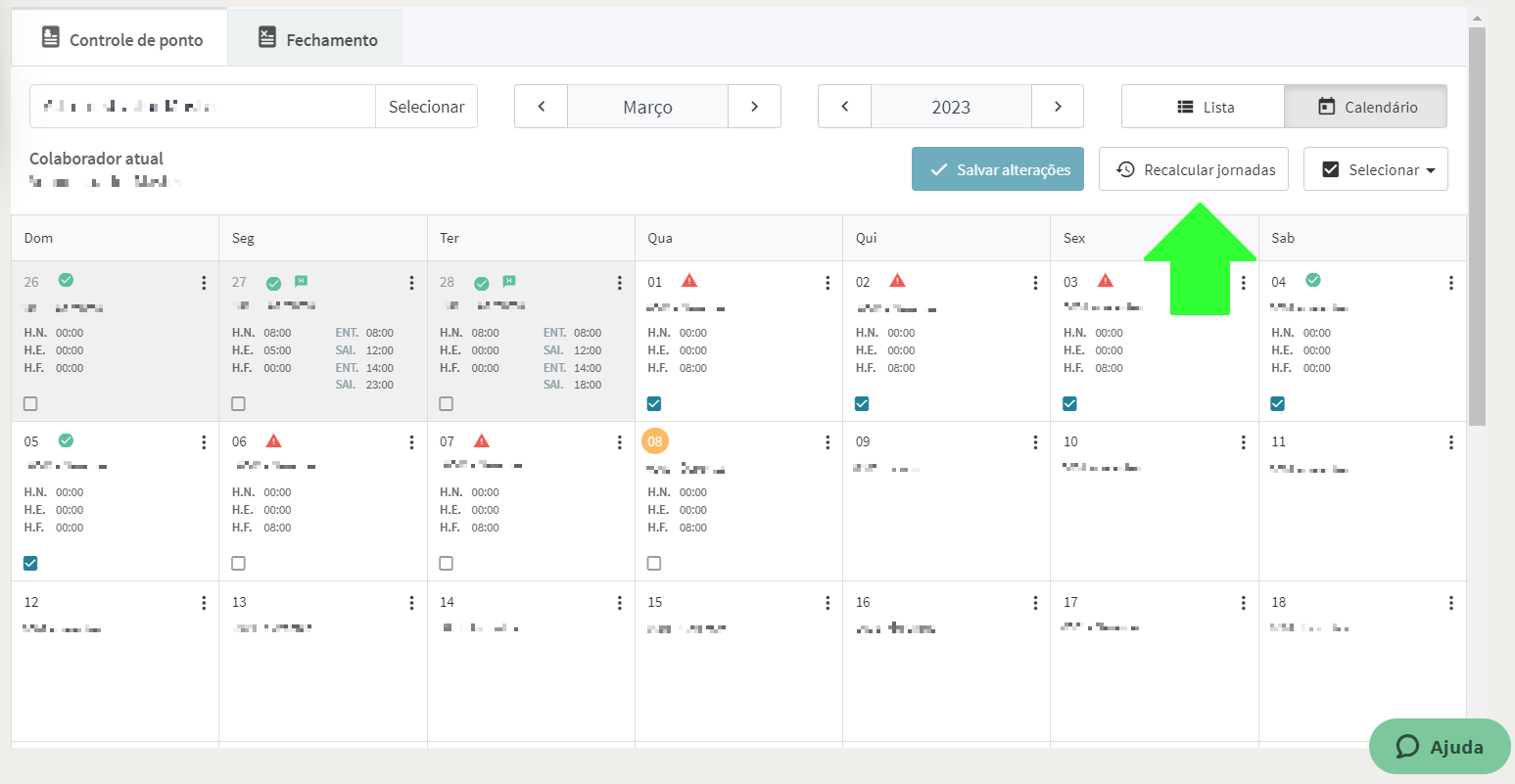The width and height of the screenshot is (1515, 784).
Task: Go to previous year before 2023
Action: tap(844, 107)
